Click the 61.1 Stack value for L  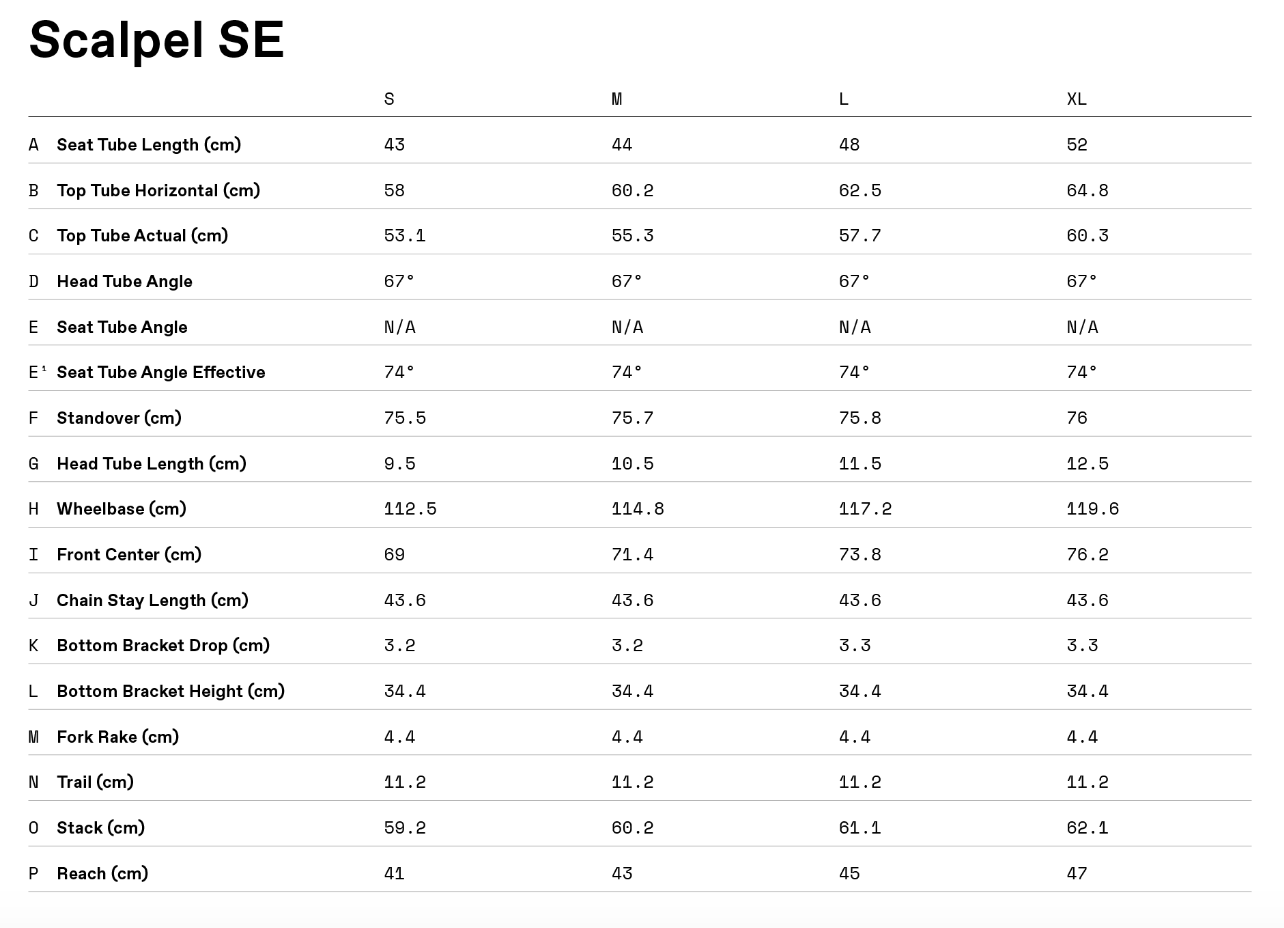860,828
